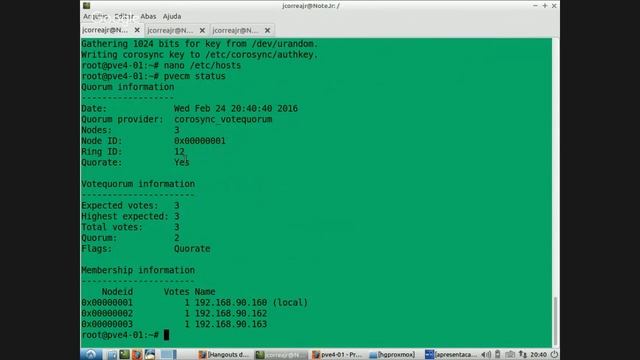The image size is (640, 360).
Task: Open the start menu button in taskbar
Action: [x=91, y=354]
